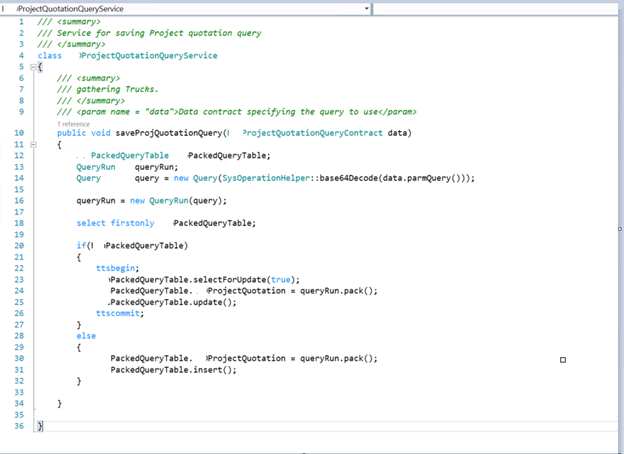Click the ttscommit keyword

118,314
